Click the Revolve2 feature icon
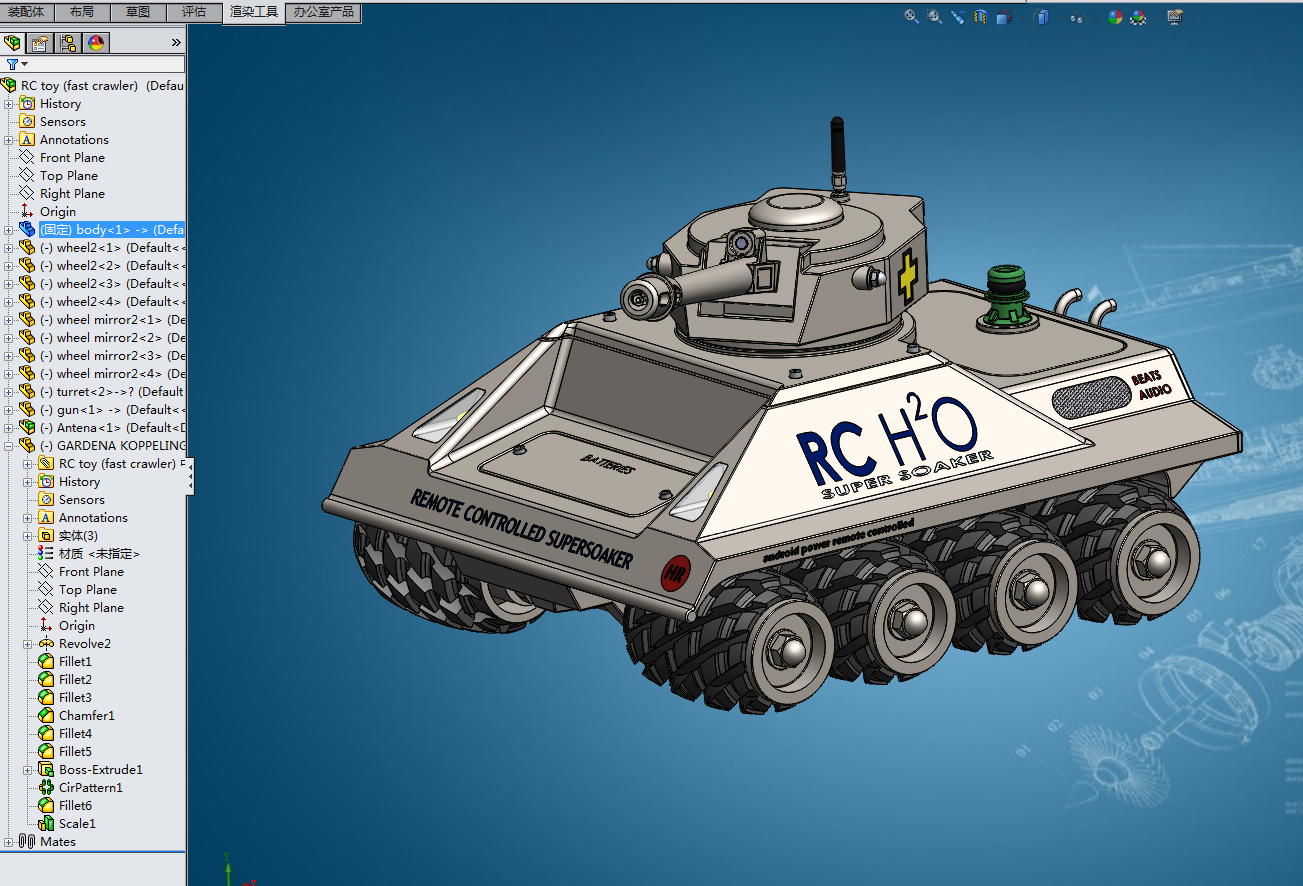 coord(46,644)
